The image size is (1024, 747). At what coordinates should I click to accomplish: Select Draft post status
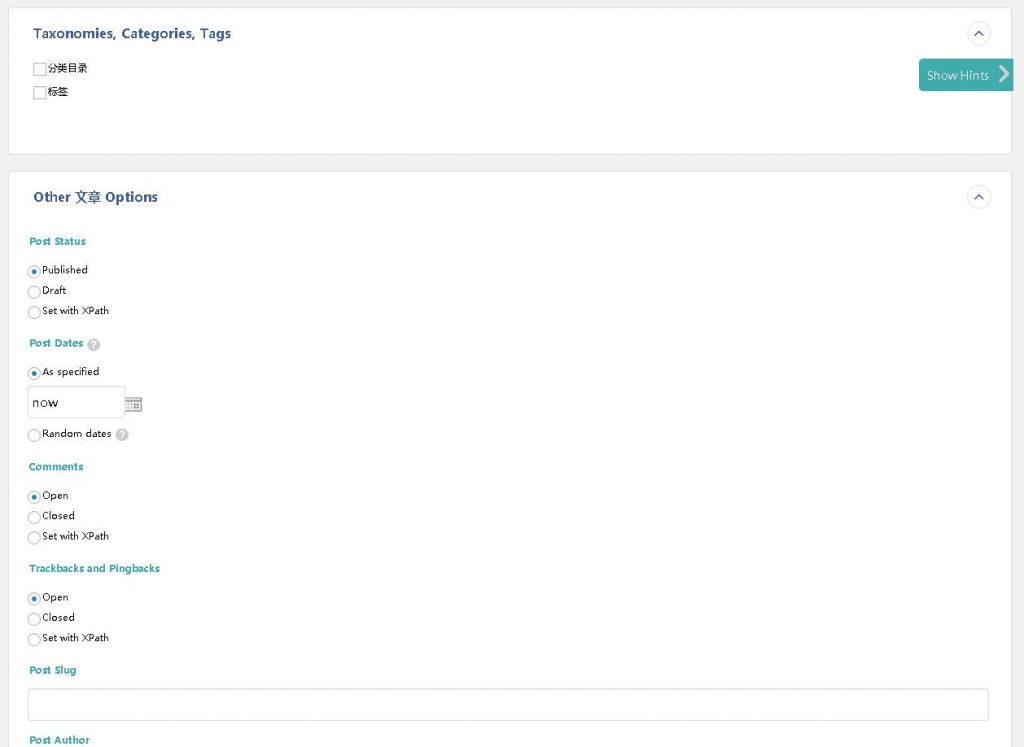tap(34, 291)
